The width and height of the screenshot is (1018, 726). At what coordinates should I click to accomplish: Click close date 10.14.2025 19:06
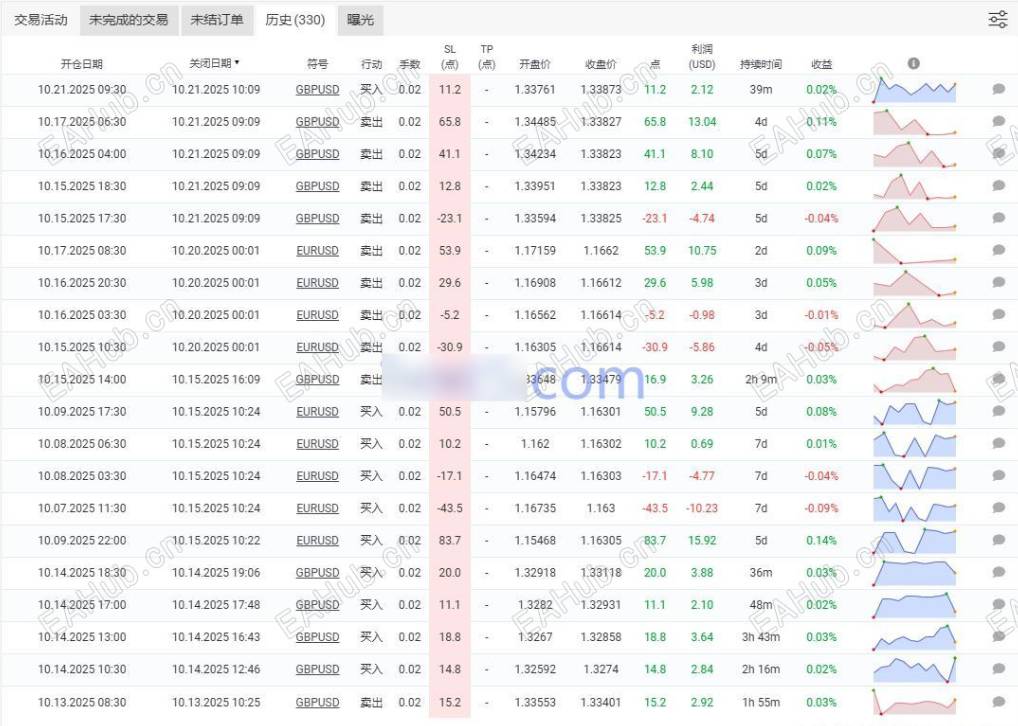click(x=216, y=572)
